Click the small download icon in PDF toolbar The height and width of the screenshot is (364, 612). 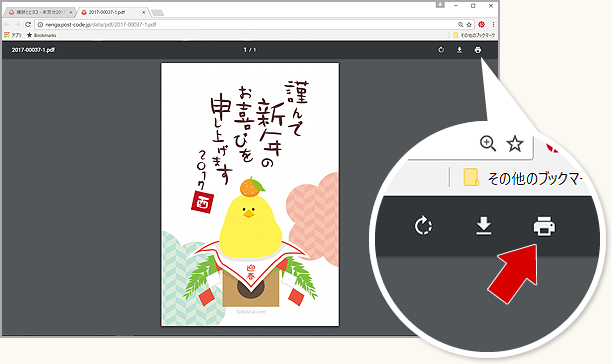(459, 50)
